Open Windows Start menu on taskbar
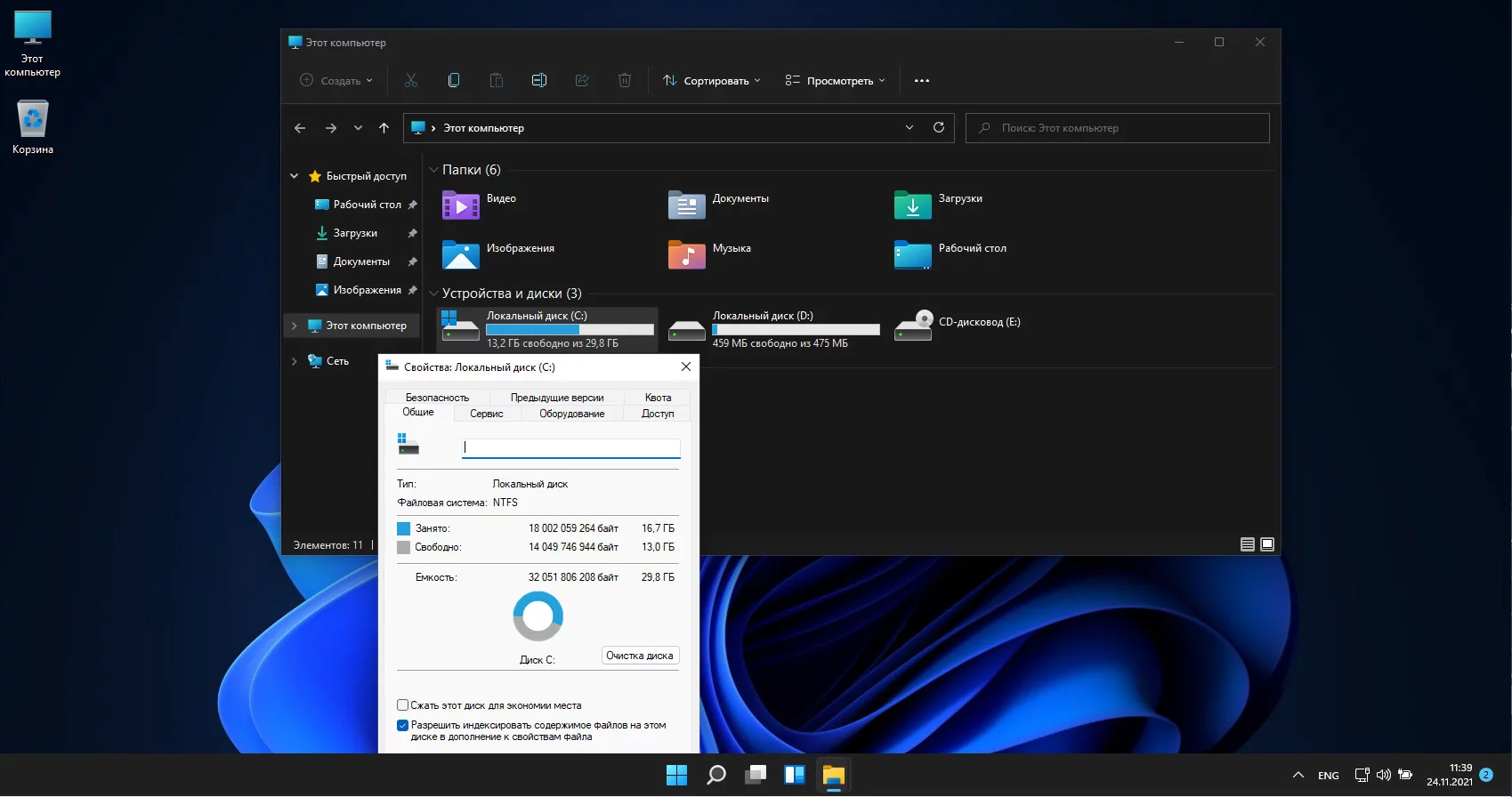 tap(676, 775)
